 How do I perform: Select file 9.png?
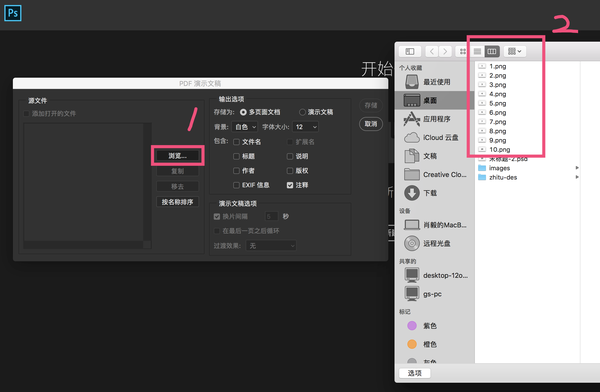tap(497, 140)
